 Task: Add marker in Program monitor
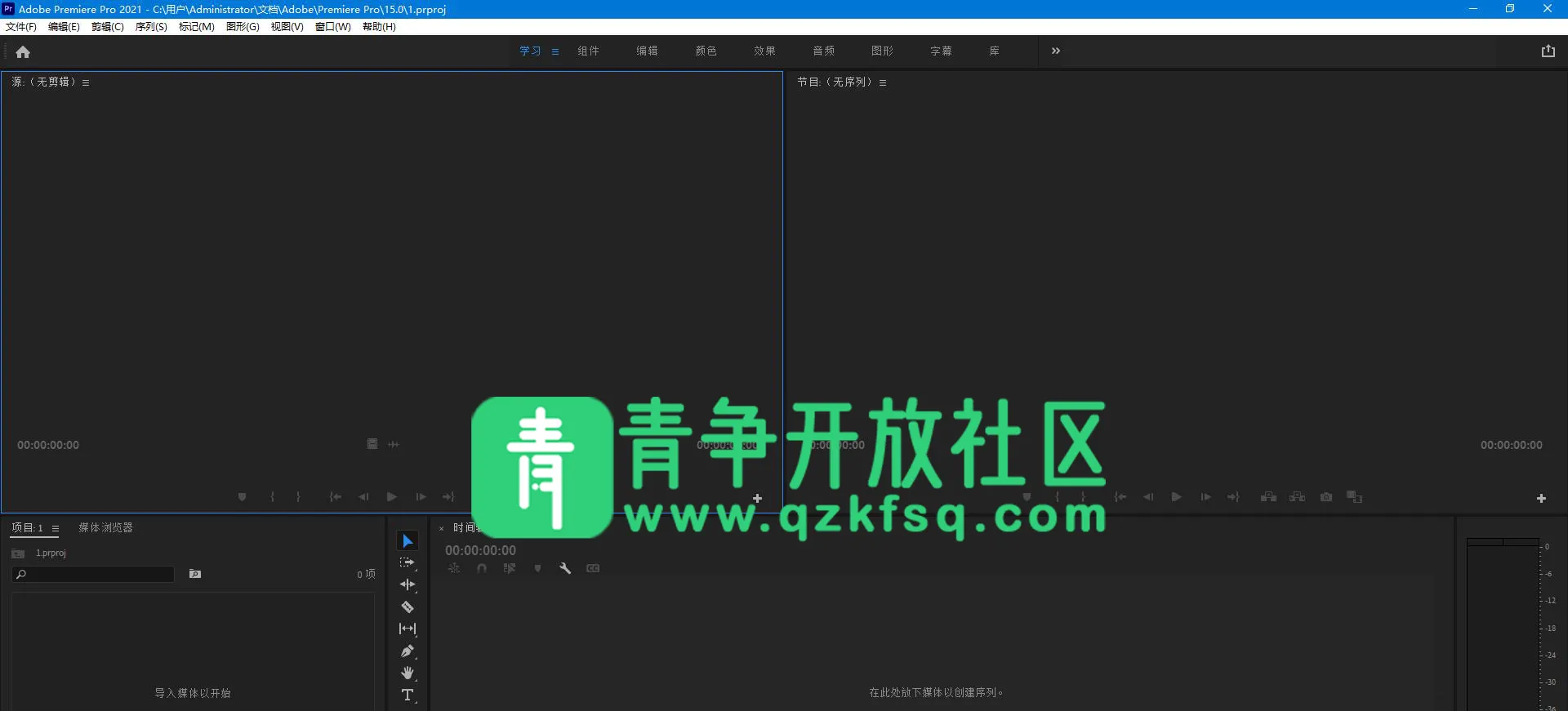click(1027, 496)
